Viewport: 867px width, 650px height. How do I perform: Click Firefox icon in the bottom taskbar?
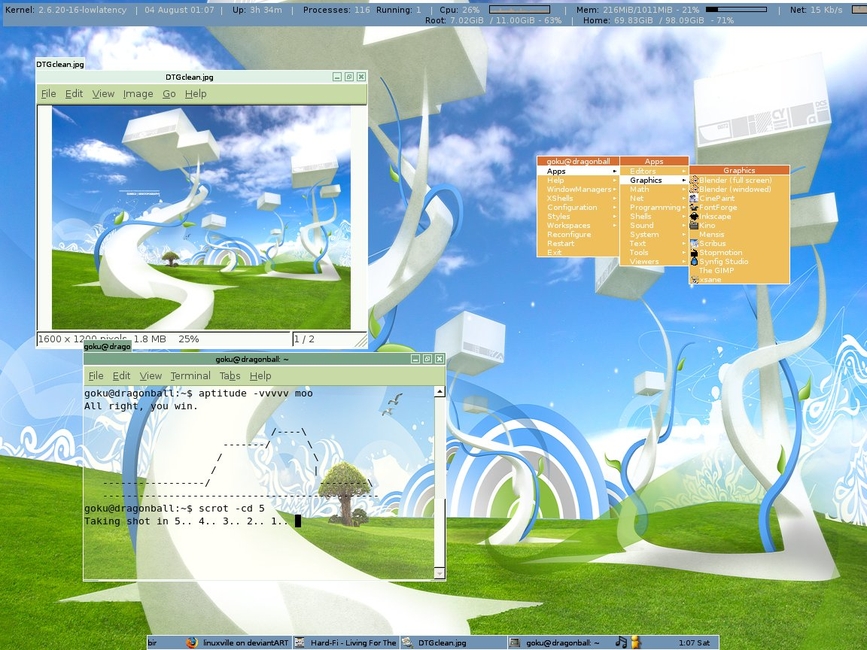[x=192, y=642]
